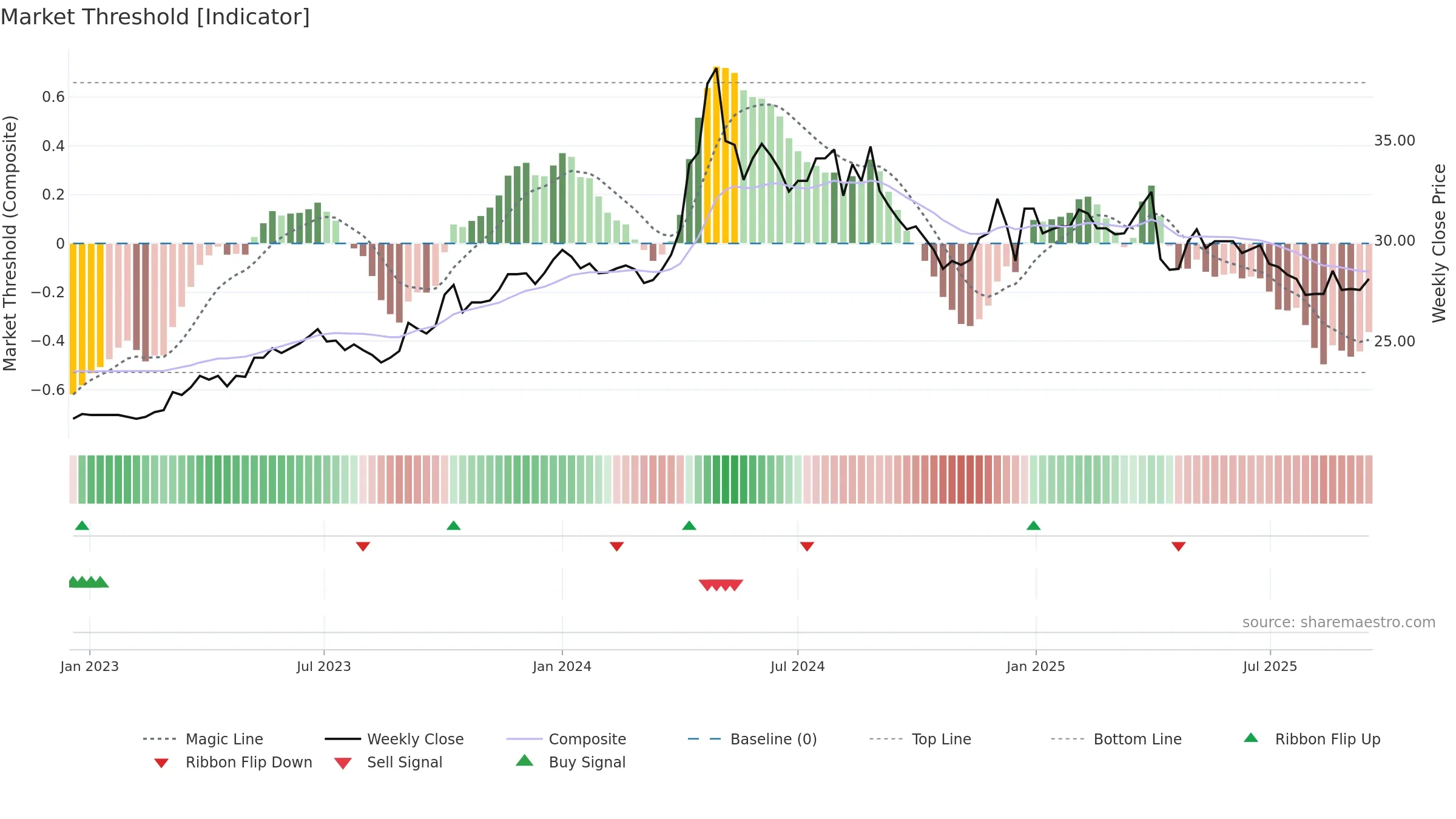Click the ribbon flip down marker after Jul 2024
The width and height of the screenshot is (1456, 819).
point(807,547)
